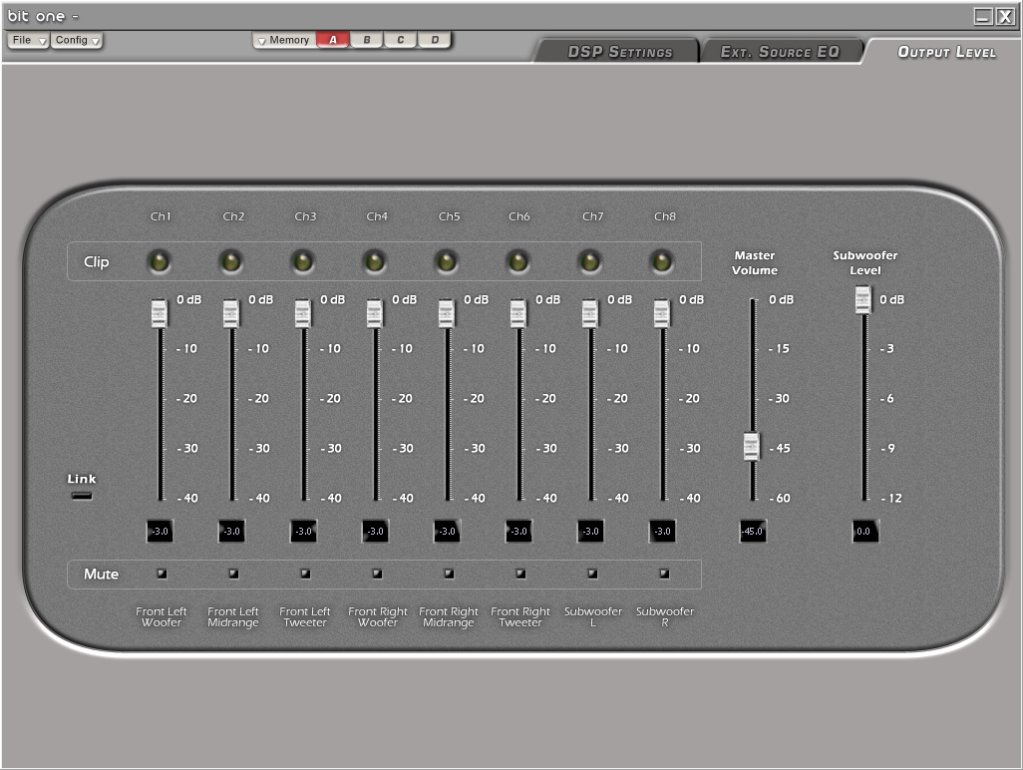
Task: Mute the Subwoofer R channel
Action: click(664, 574)
